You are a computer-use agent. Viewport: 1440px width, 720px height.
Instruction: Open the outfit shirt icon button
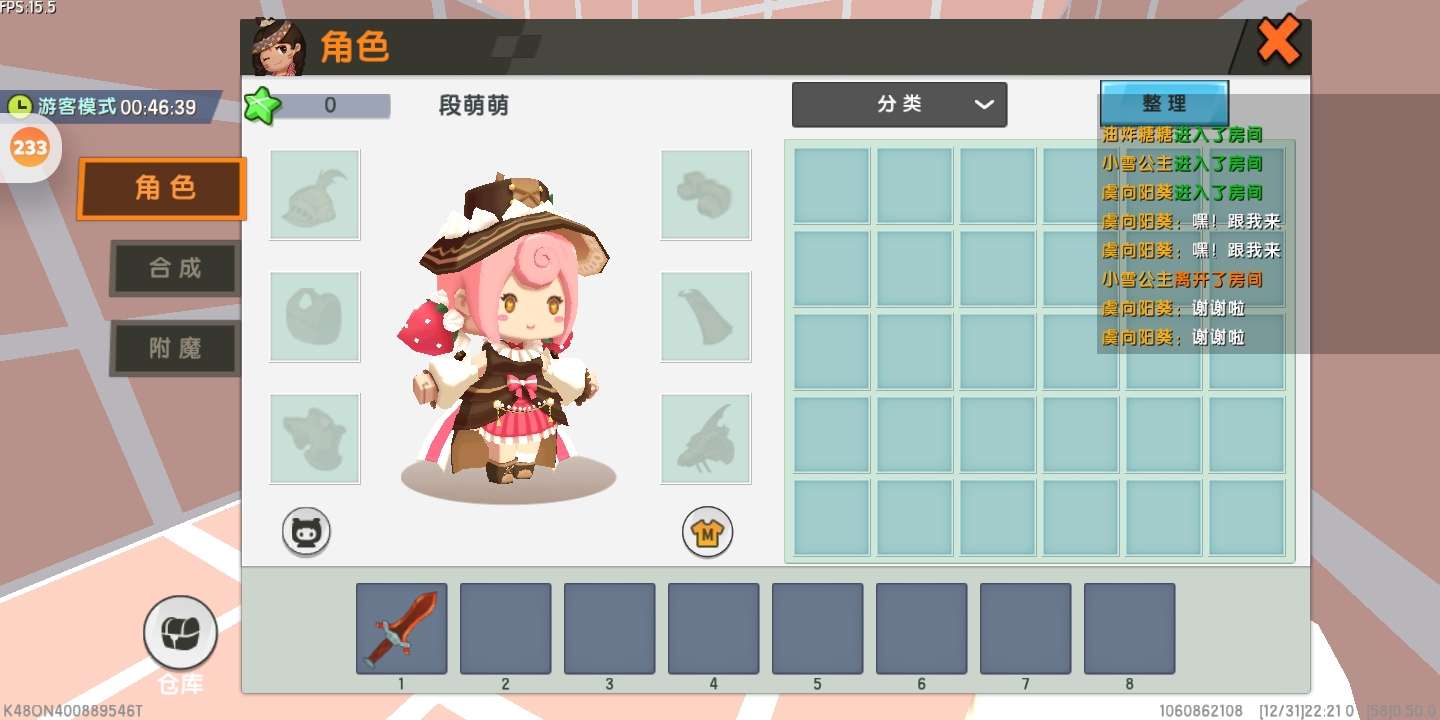point(708,532)
